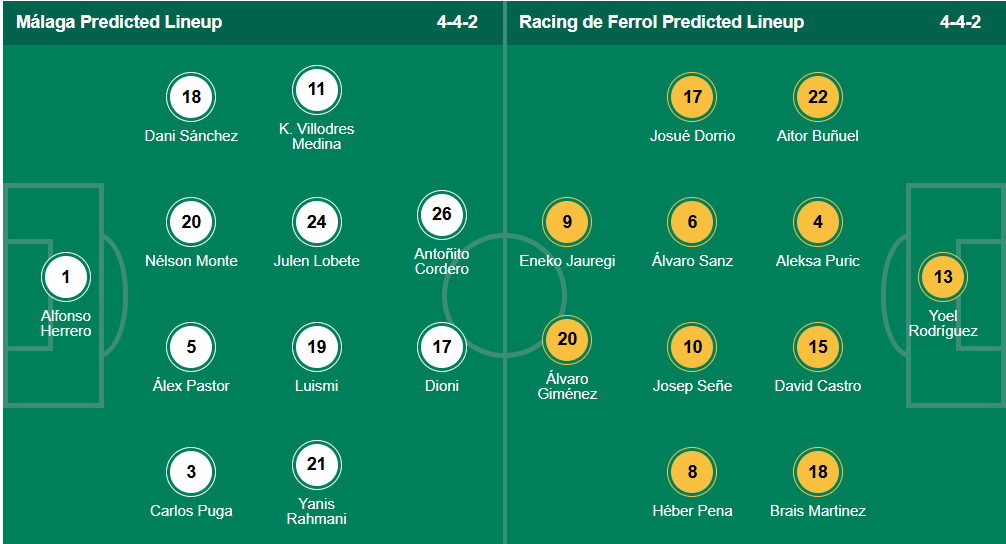
Task: Click the Racing de Ferrol Predicted Lineup heading
Action: pos(661,22)
